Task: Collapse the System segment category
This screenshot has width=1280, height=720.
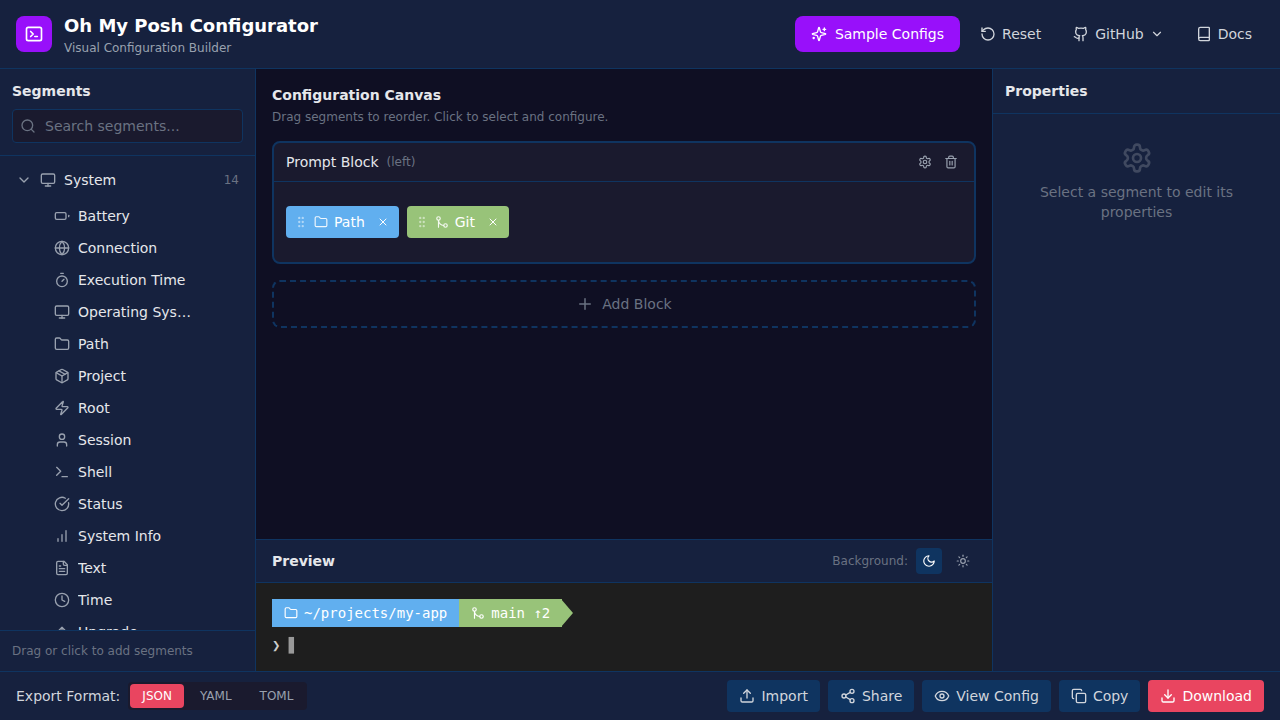Action: coord(24,179)
